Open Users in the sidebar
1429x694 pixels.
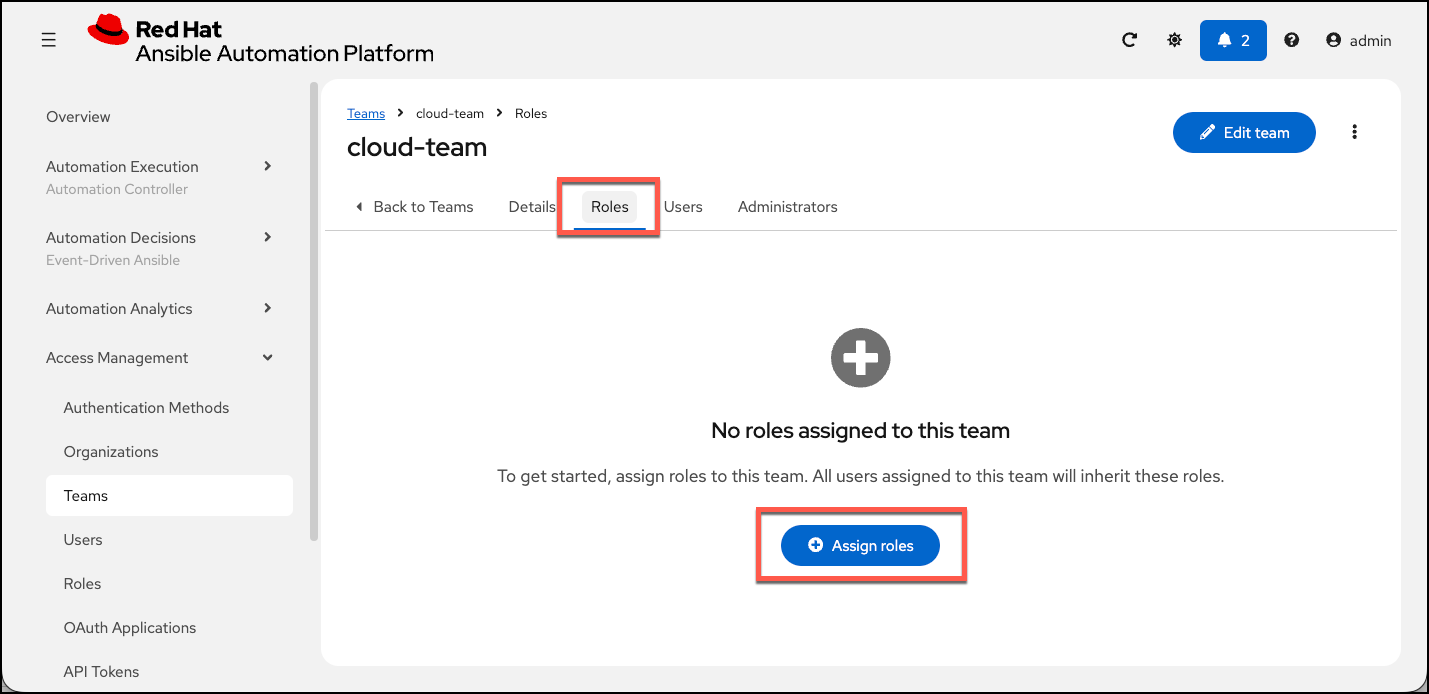[83, 540]
